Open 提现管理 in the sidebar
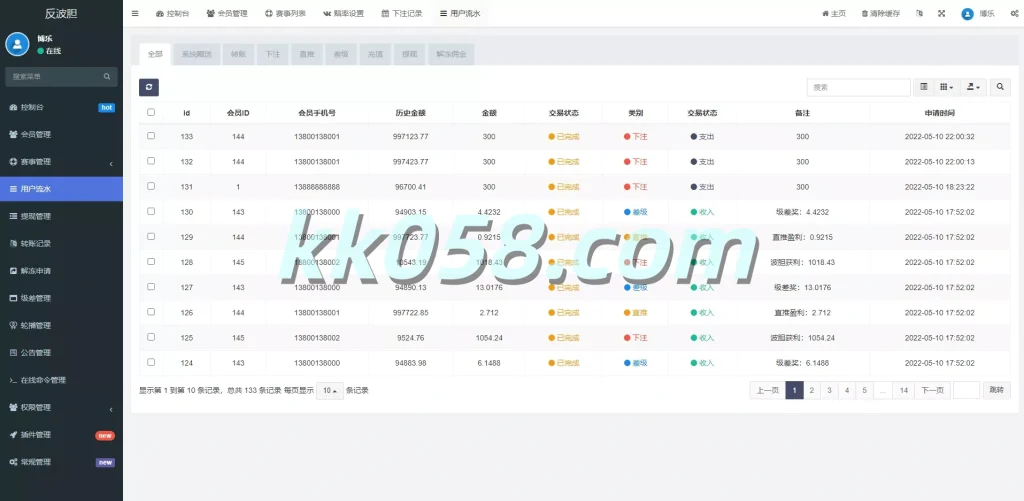This screenshot has width=1024, height=501. (60, 216)
